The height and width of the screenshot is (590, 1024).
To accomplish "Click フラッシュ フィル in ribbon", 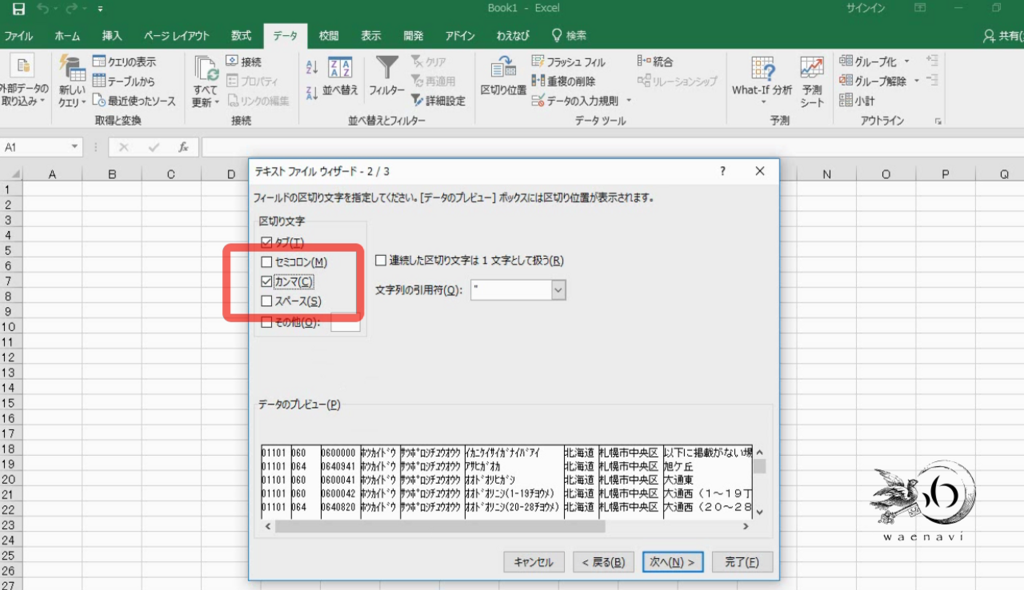I will tap(568, 61).
